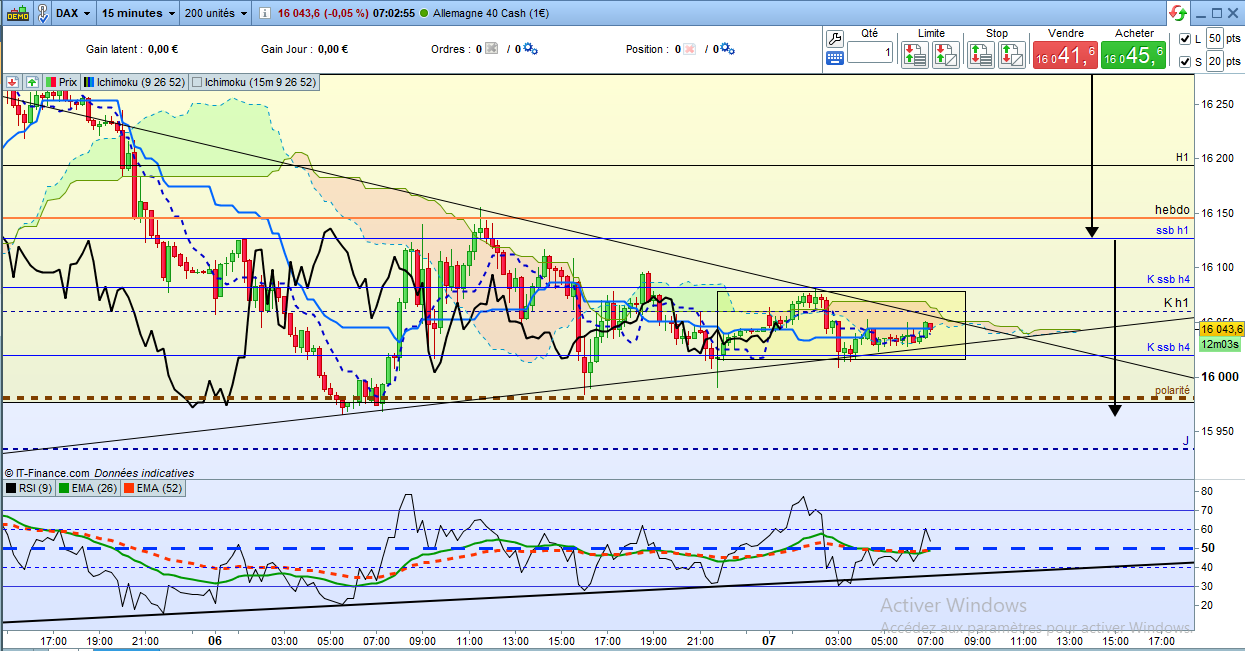The image size is (1245, 651).
Task: Click the RSI axis value 50
Action: pyautogui.click(x=1207, y=548)
